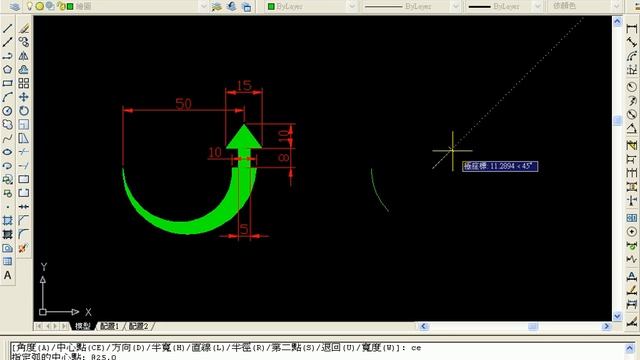Select the Linear Dimension tool
This screenshot has width=640, height=360.
tap(632, 28)
